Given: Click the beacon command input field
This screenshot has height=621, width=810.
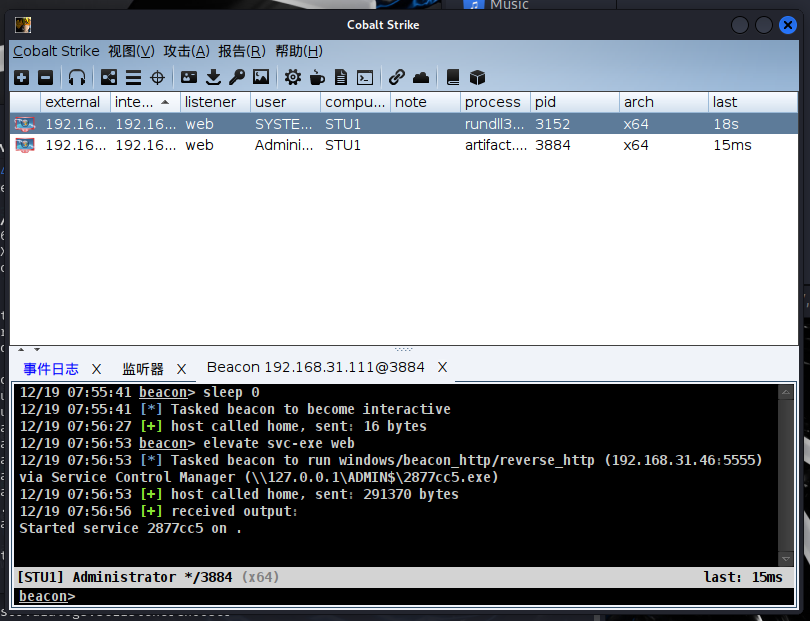Looking at the screenshot, I should tap(404, 596).
